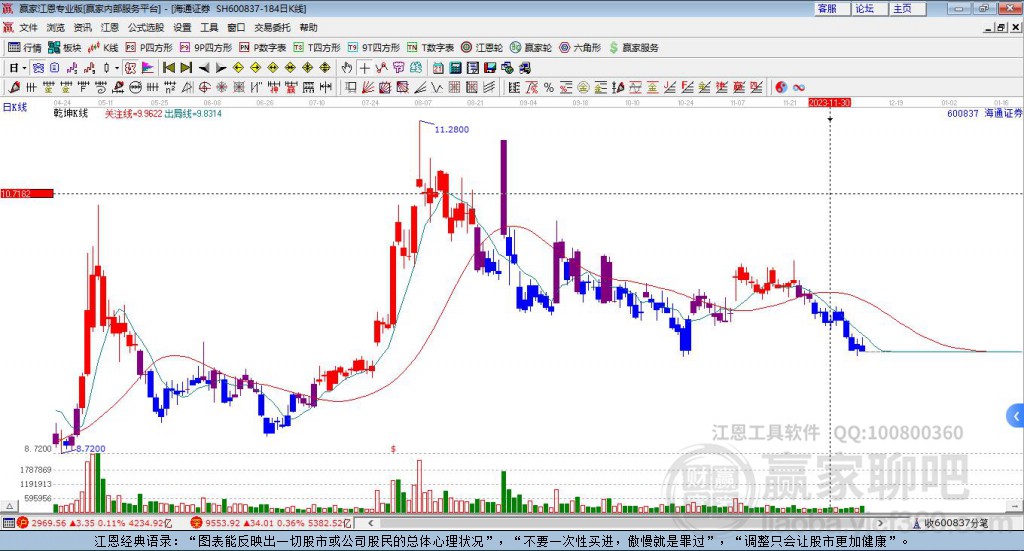Toggle the crosshair cursor tool
The height and width of the screenshot is (551, 1024).
(364, 68)
